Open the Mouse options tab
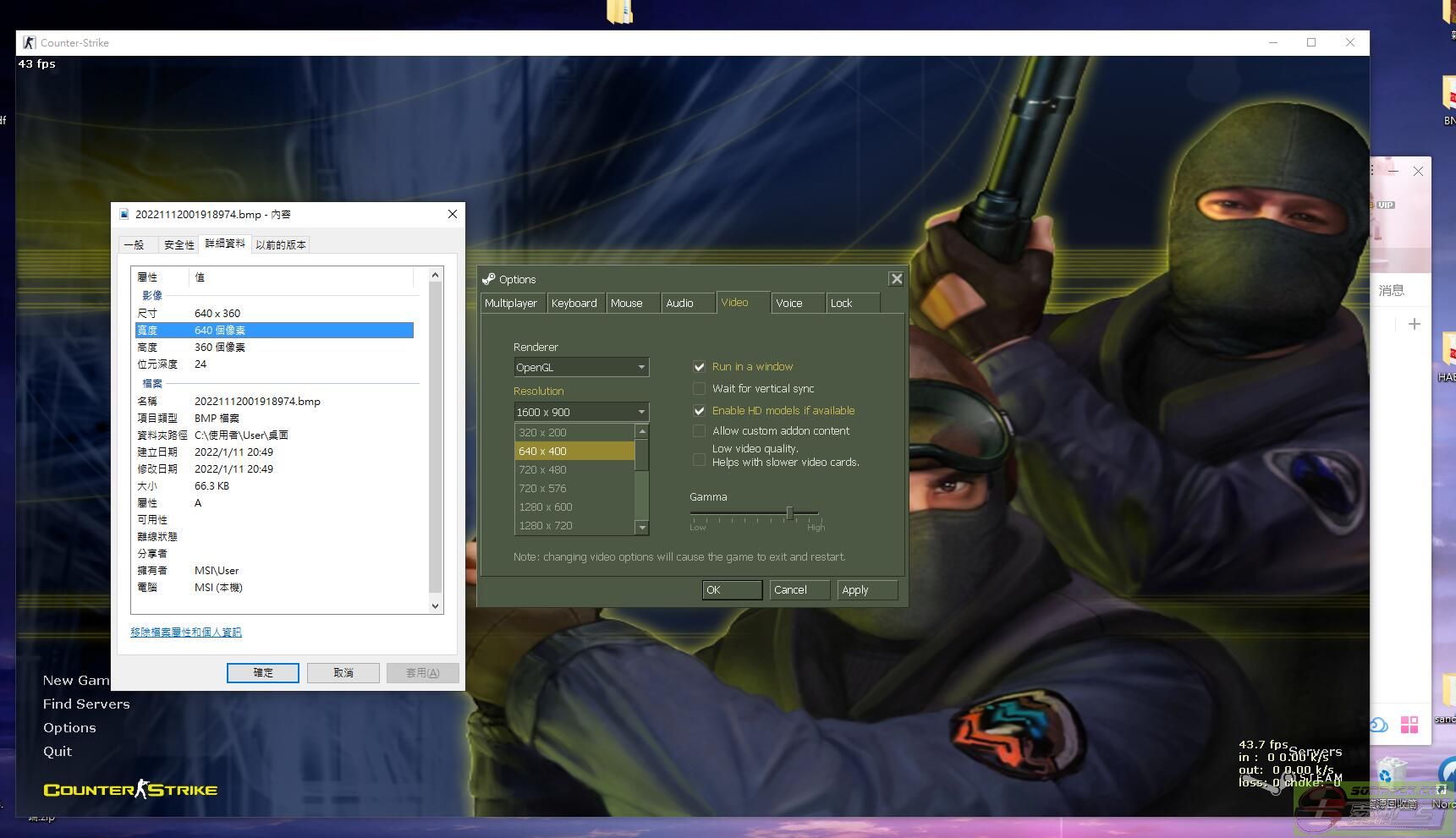Viewport: 1456px width, 838px height. [633, 303]
